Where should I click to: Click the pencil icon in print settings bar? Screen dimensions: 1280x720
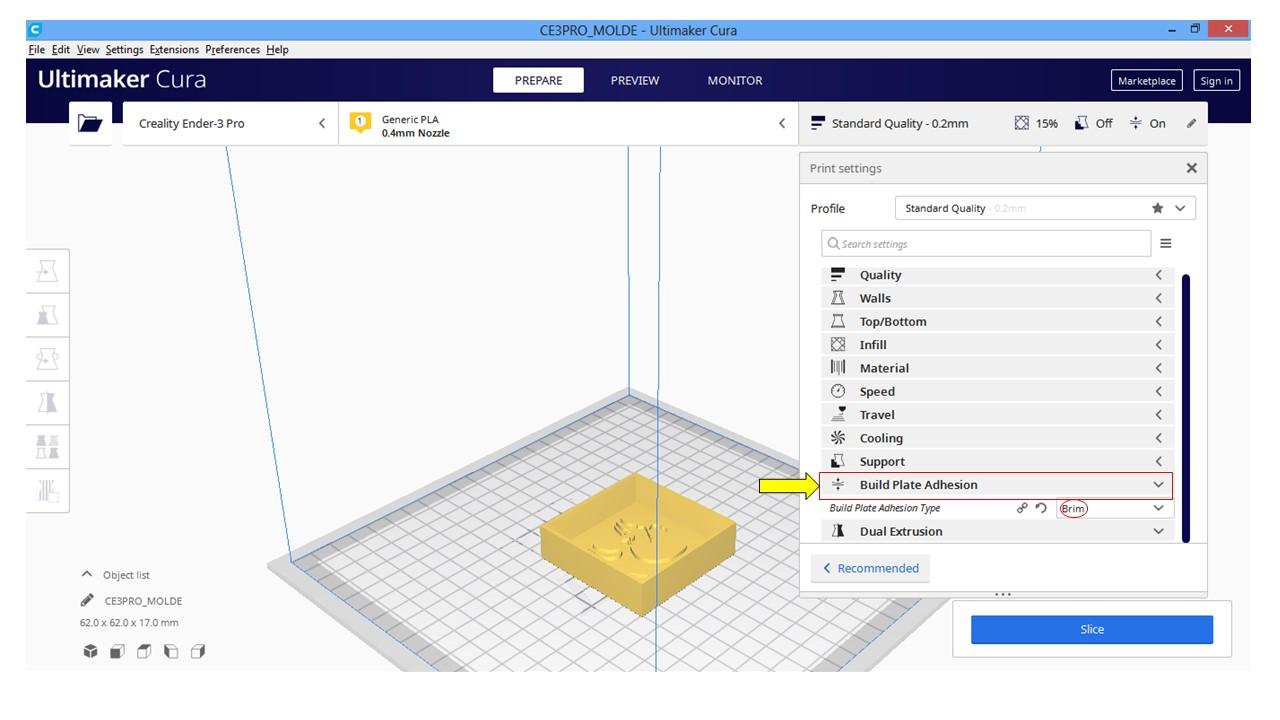click(x=1191, y=123)
